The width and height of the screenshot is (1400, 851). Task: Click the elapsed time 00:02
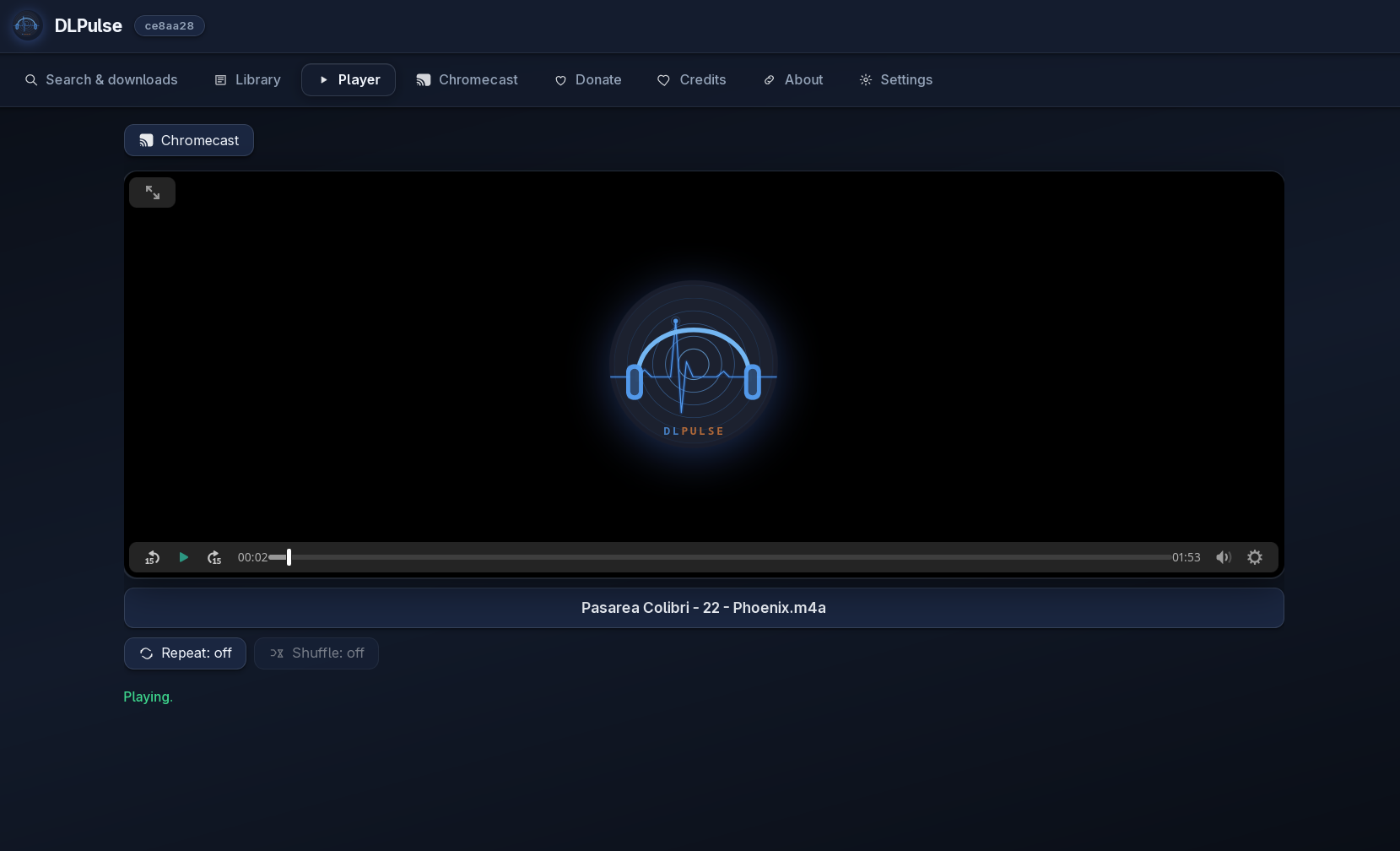[252, 557]
